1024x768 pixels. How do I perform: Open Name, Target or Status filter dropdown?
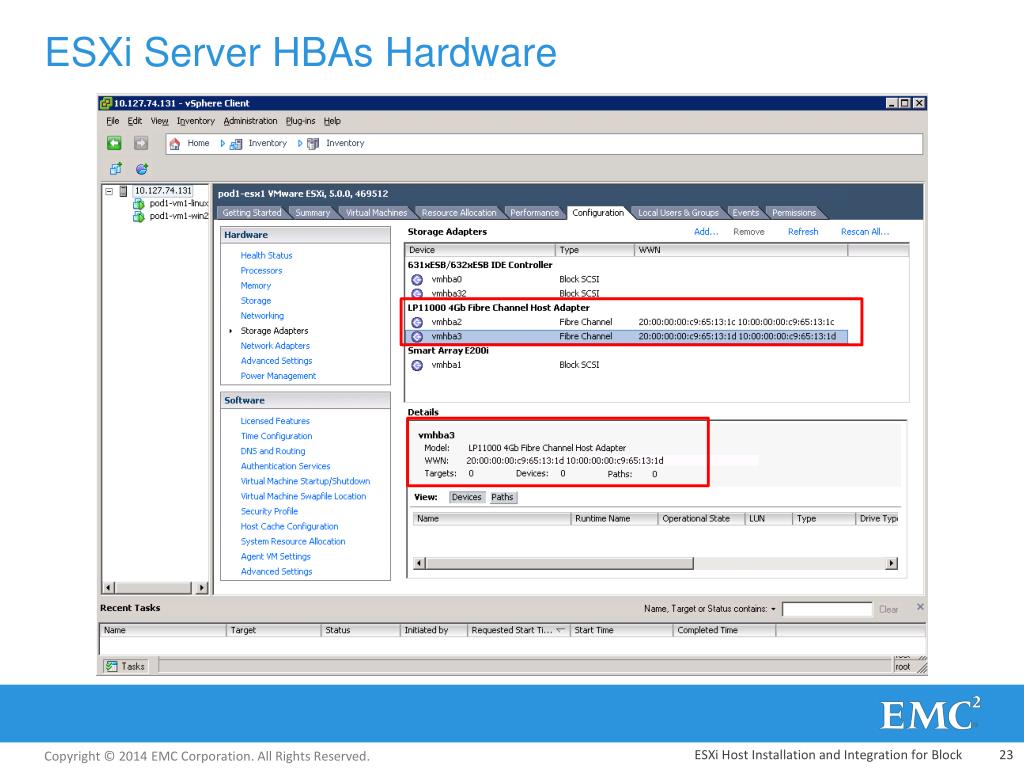[x=773, y=609]
